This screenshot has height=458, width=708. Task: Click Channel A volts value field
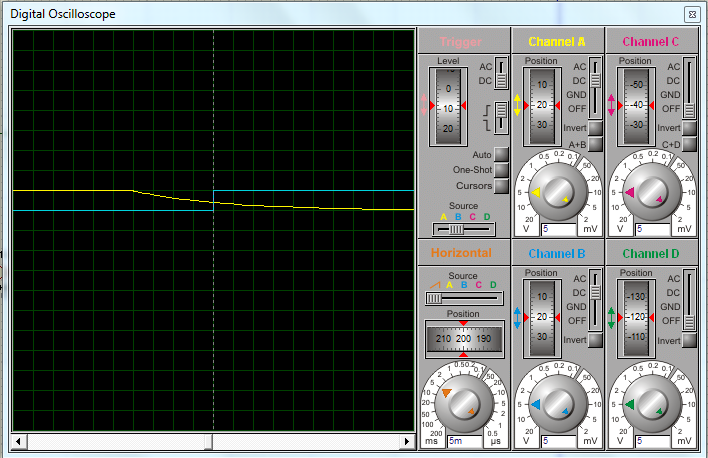point(559,229)
